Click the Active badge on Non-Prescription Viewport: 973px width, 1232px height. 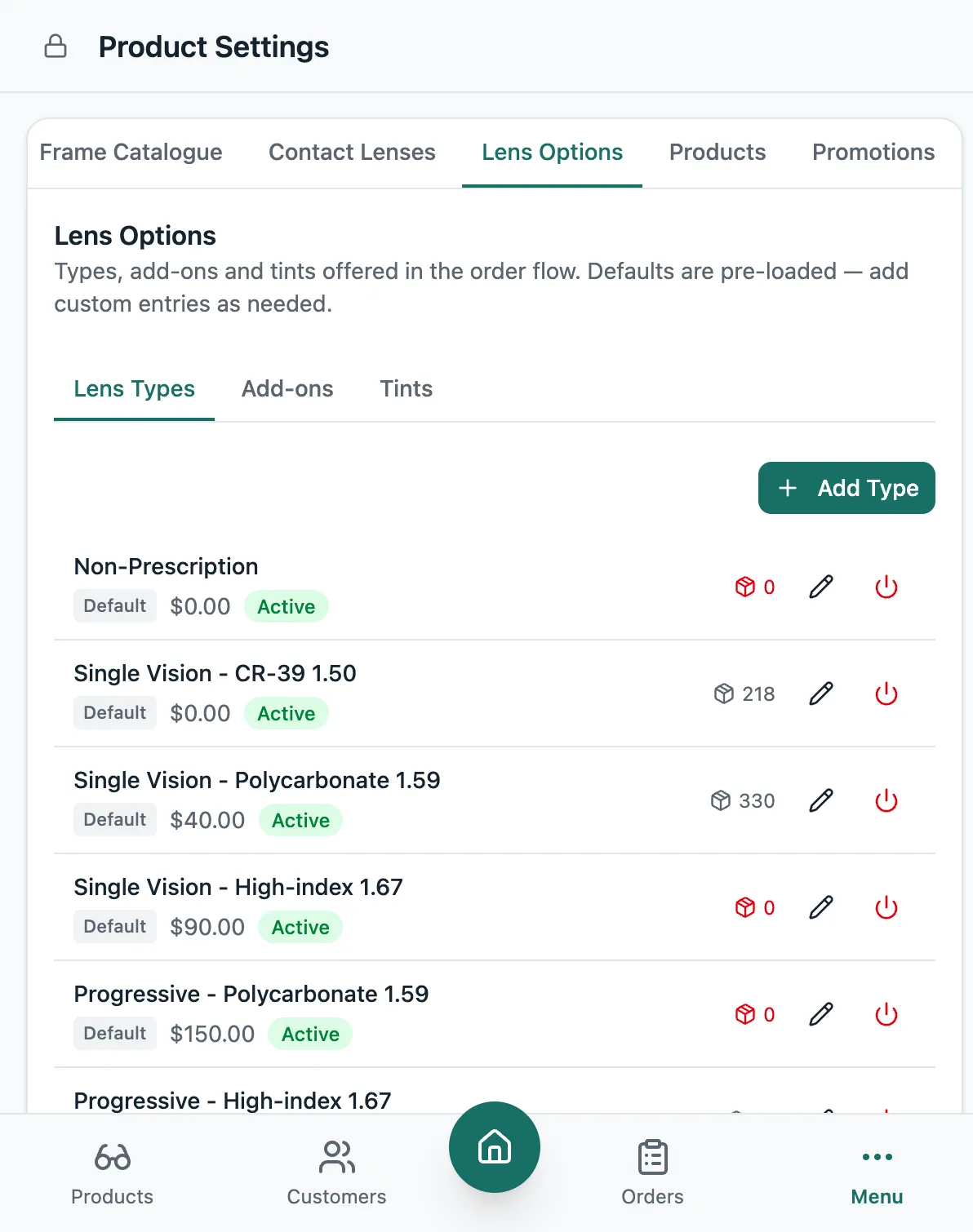pyautogui.click(x=287, y=606)
